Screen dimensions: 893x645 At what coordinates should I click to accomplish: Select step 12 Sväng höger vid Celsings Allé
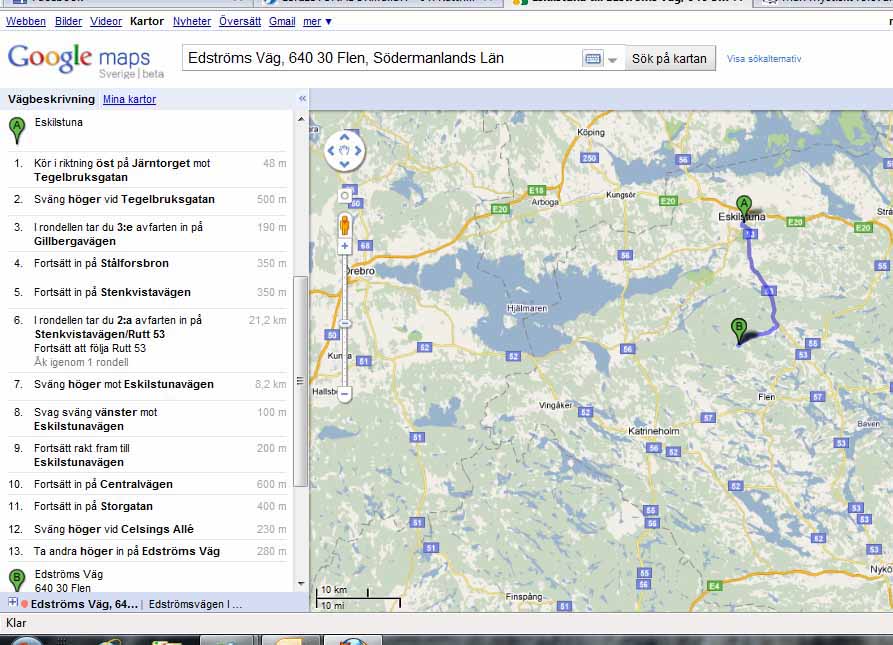pos(147,529)
